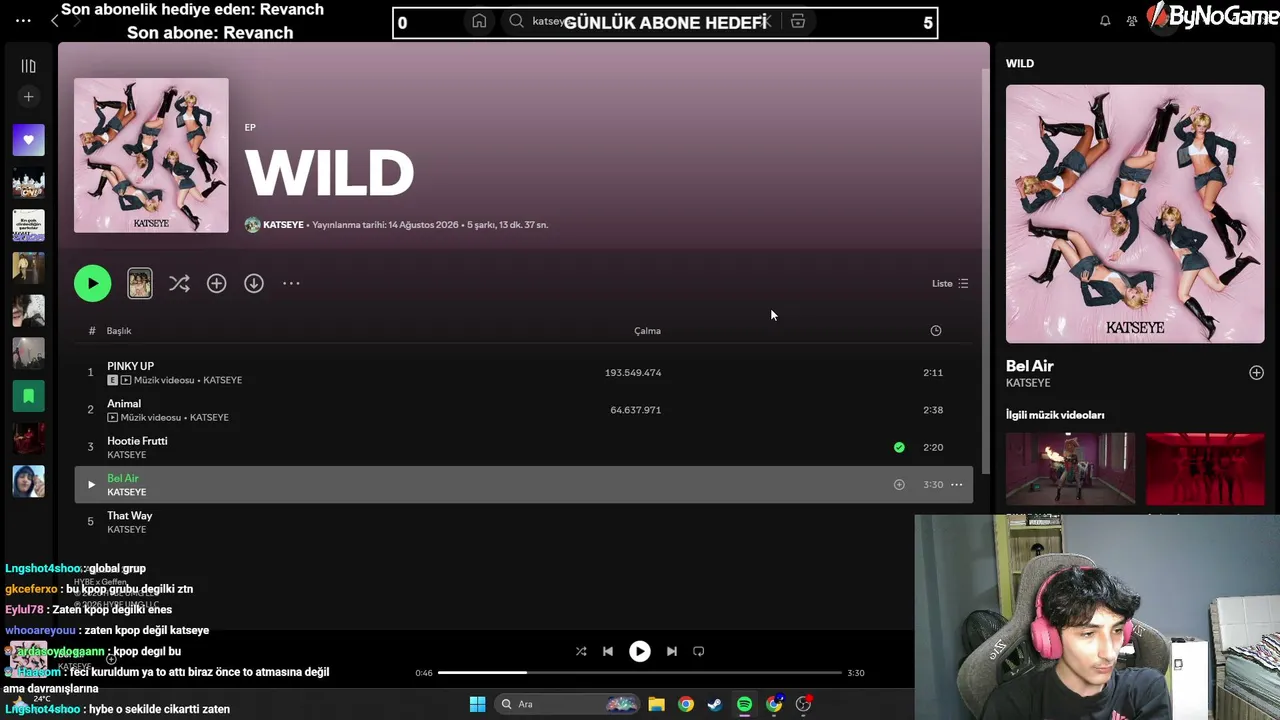Enable shuffle for the WILD EP

coord(179,283)
